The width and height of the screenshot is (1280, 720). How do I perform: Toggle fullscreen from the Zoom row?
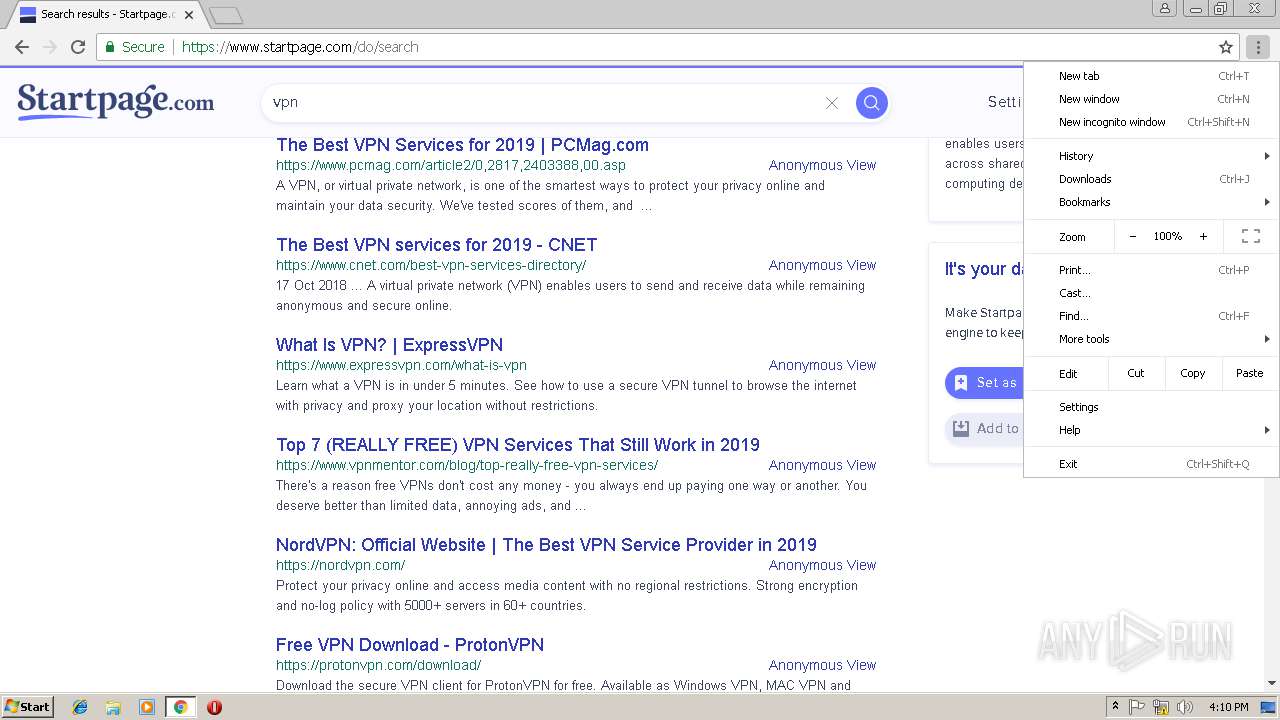(1251, 236)
